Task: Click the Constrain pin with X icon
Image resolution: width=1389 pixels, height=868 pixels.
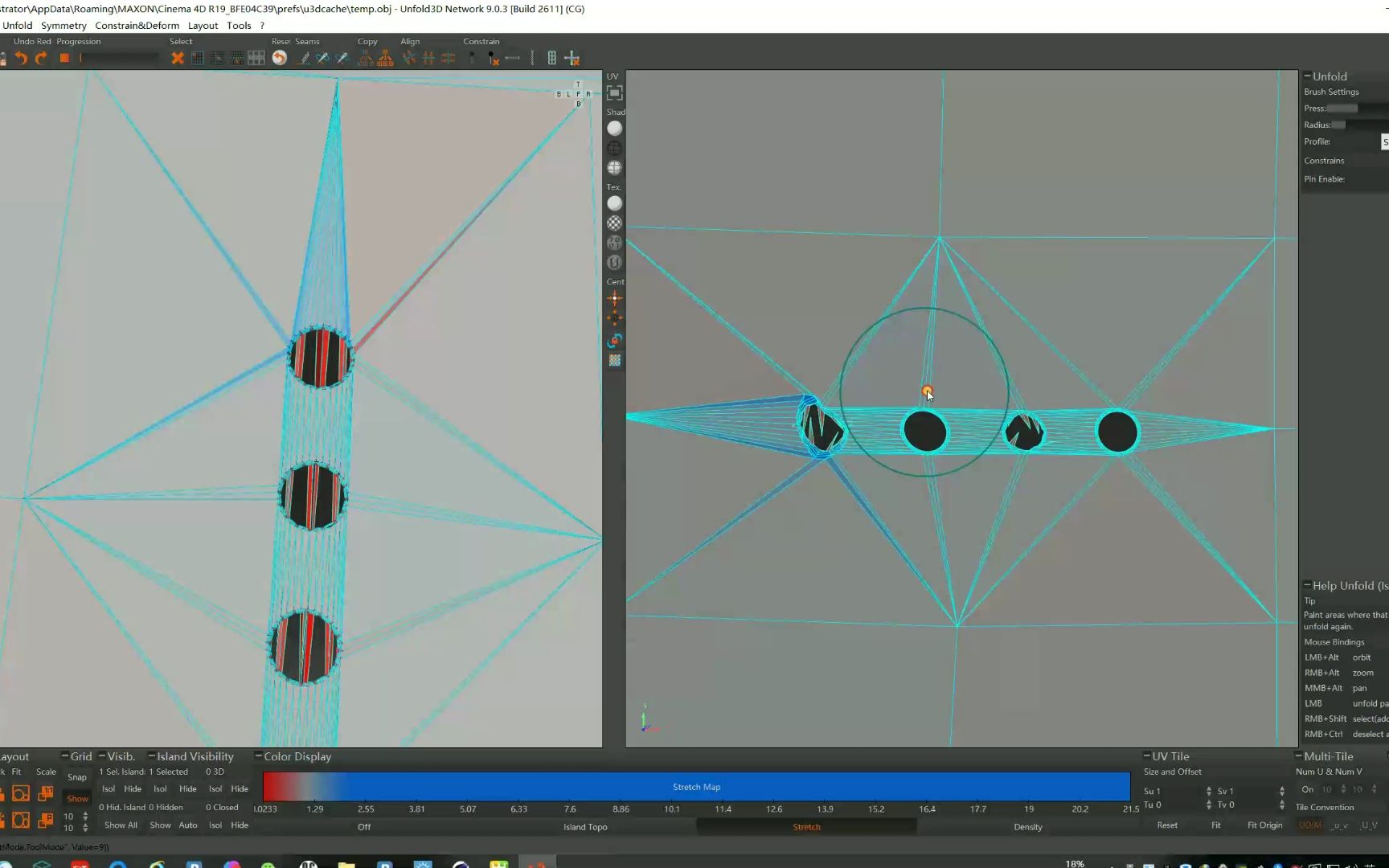Action: [493, 58]
